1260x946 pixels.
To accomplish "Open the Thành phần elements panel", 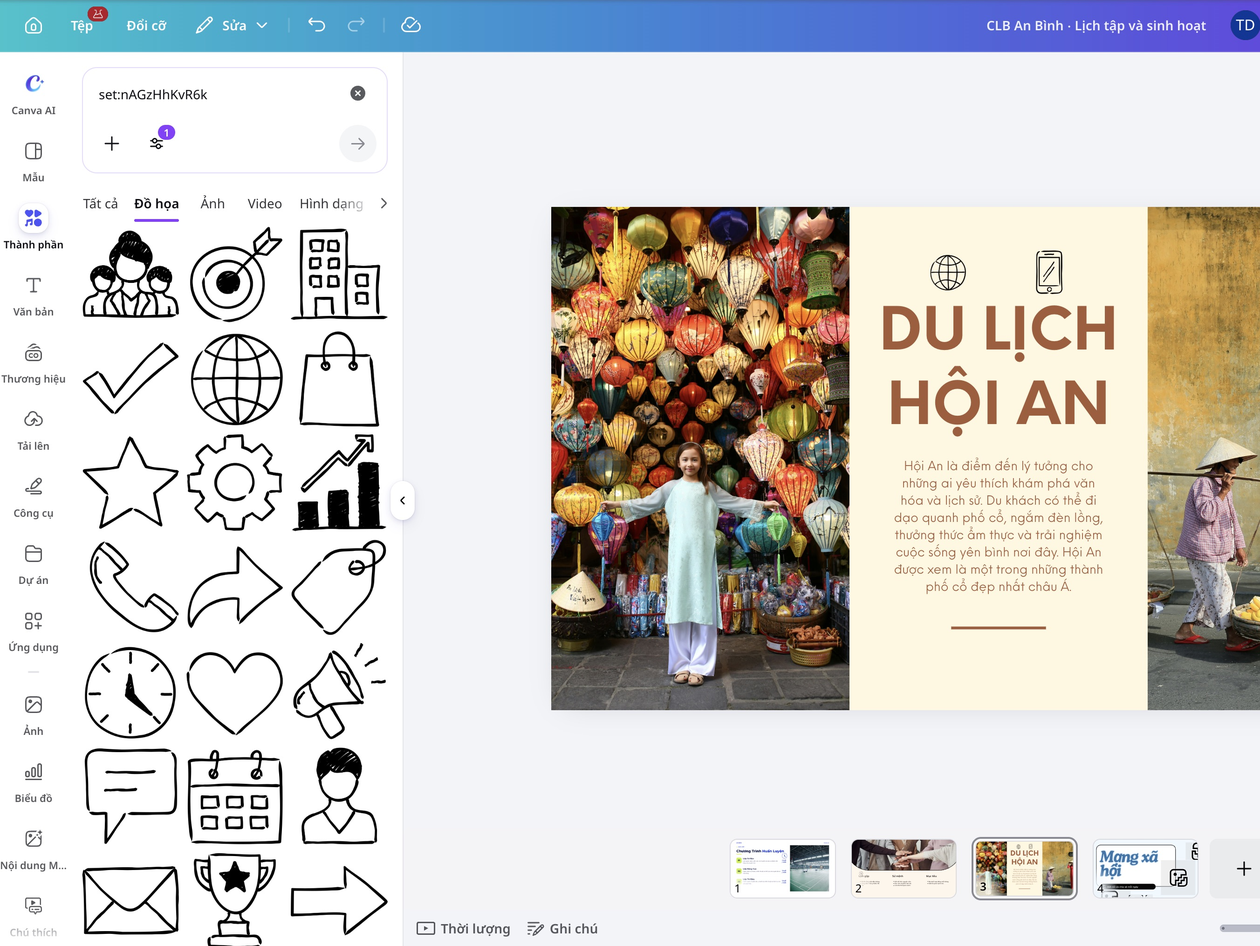I will (x=33, y=227).
